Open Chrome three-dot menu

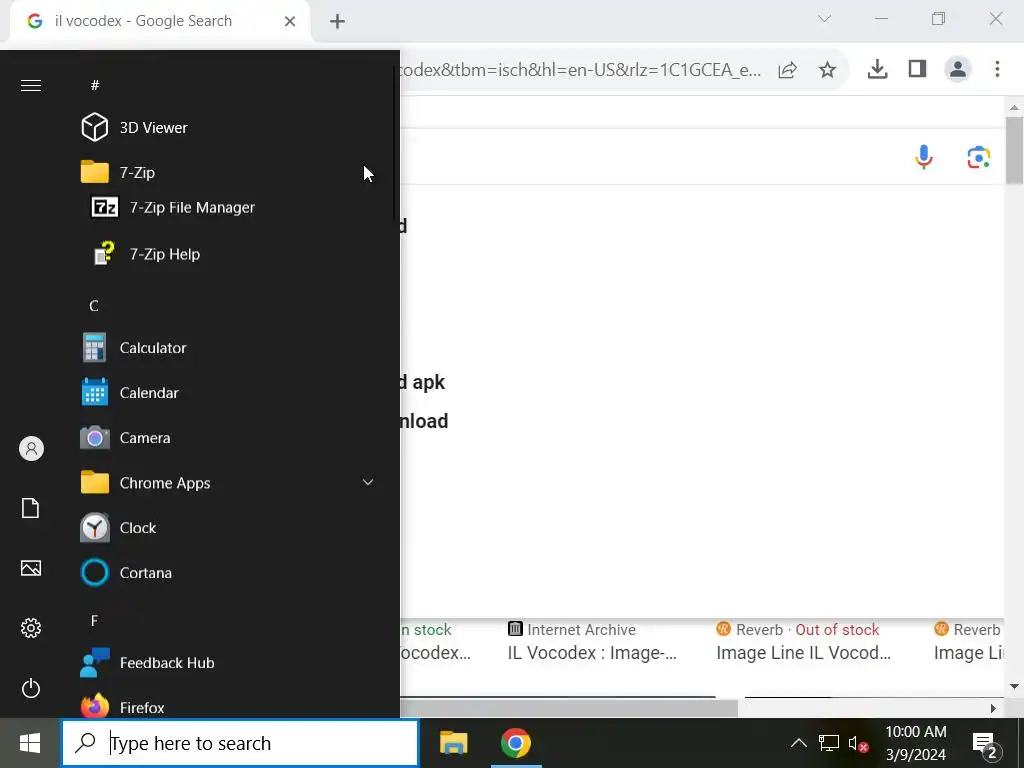pos(997,69)
